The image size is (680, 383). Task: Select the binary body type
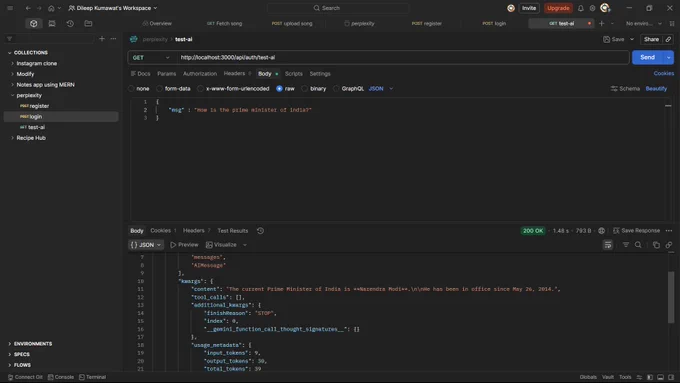click(304, 88)
